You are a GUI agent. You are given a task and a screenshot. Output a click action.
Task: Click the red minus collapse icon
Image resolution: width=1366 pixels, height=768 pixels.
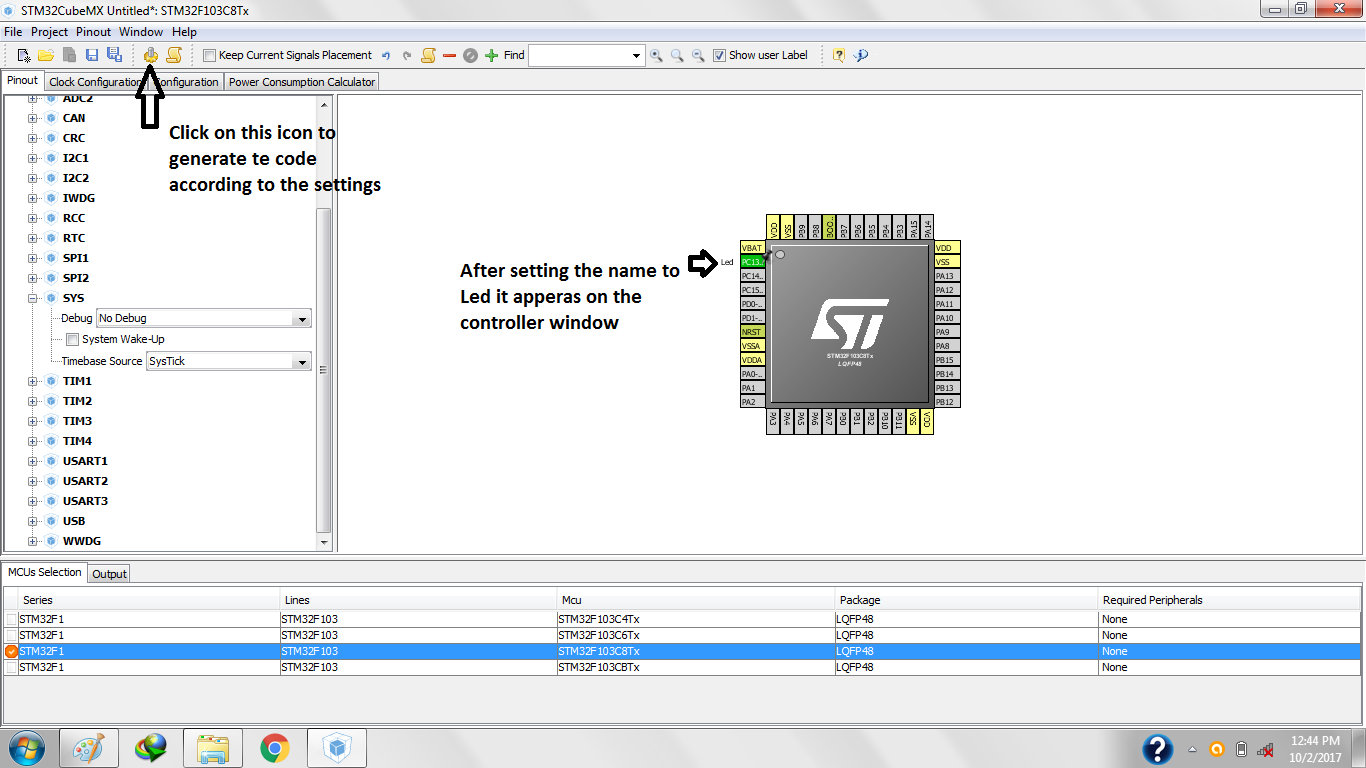tap(449, 55)
